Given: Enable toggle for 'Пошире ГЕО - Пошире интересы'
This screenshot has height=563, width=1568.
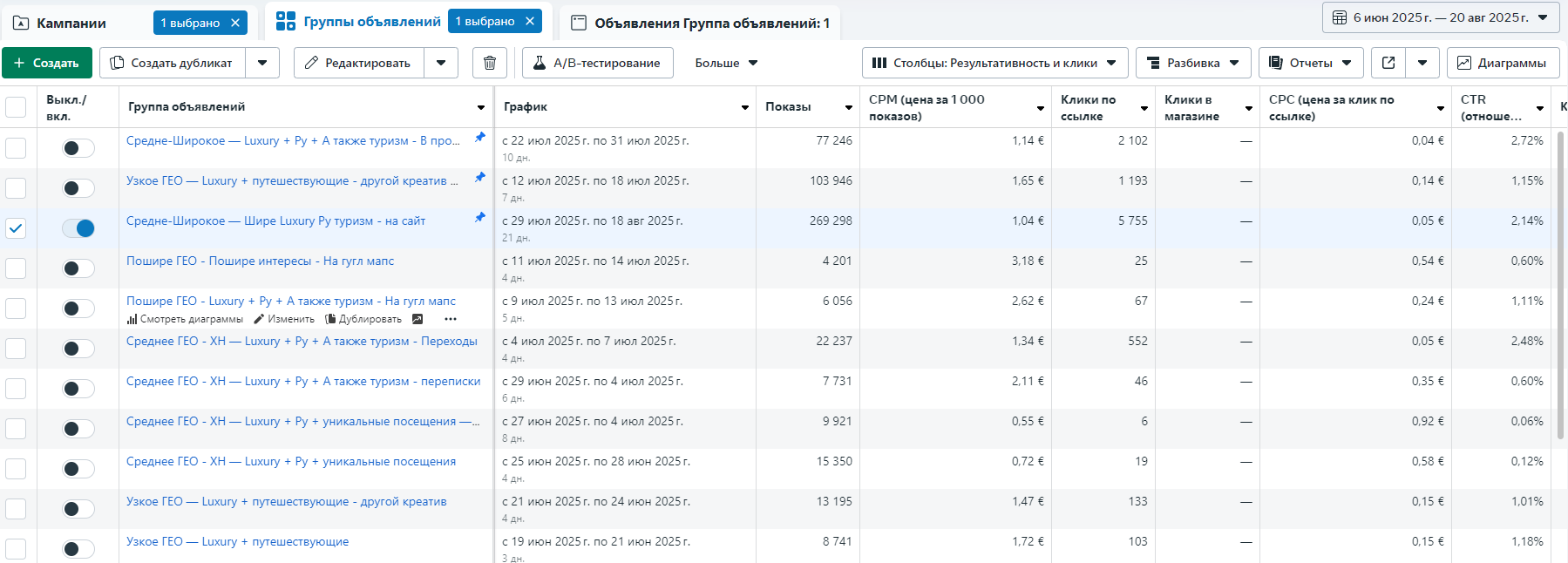Looking at the screenshot, I should point(78,268).
